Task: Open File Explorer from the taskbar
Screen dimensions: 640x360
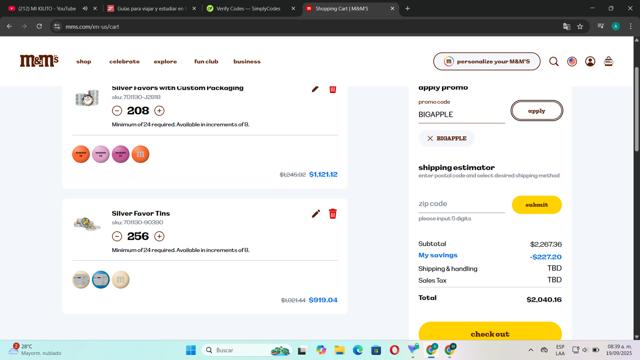Action: click(x=339, y=350)
